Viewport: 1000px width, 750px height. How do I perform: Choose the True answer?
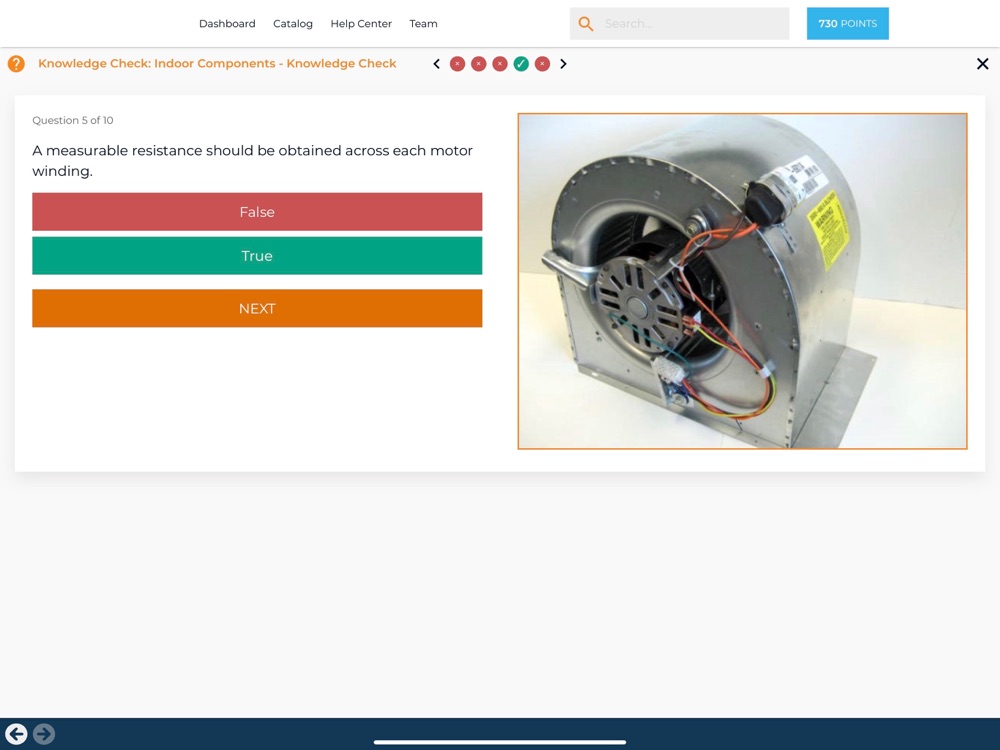pyautogui.click(x=257, y=256)
